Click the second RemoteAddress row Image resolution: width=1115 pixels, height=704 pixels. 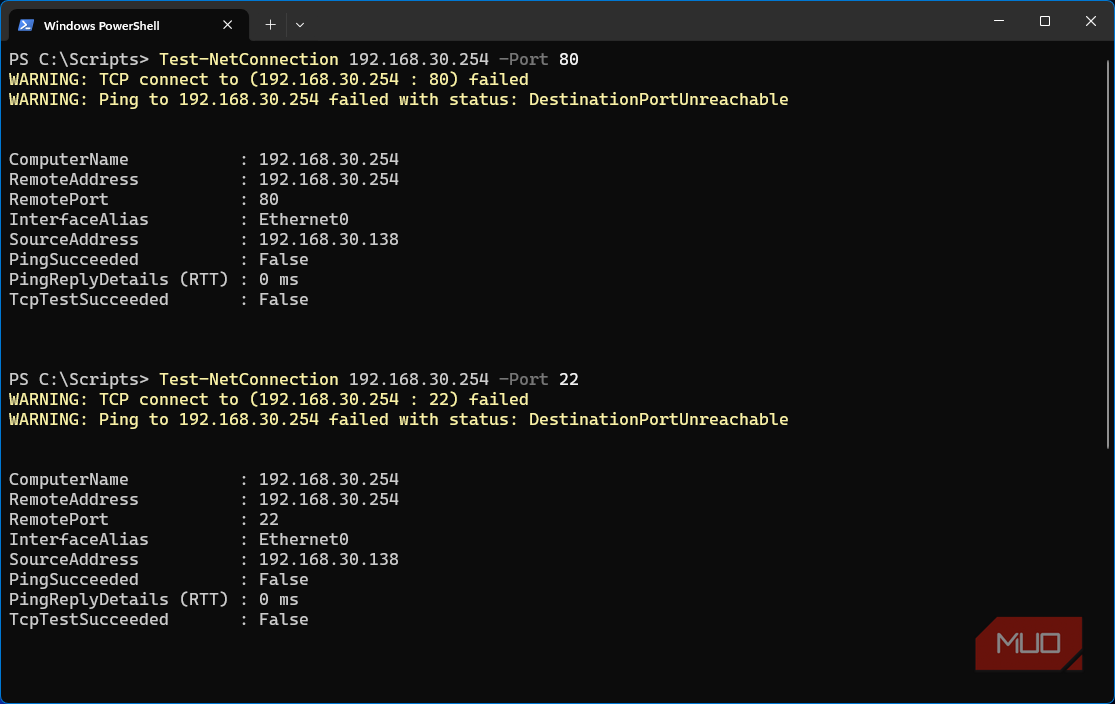click(x=204, y=499)
